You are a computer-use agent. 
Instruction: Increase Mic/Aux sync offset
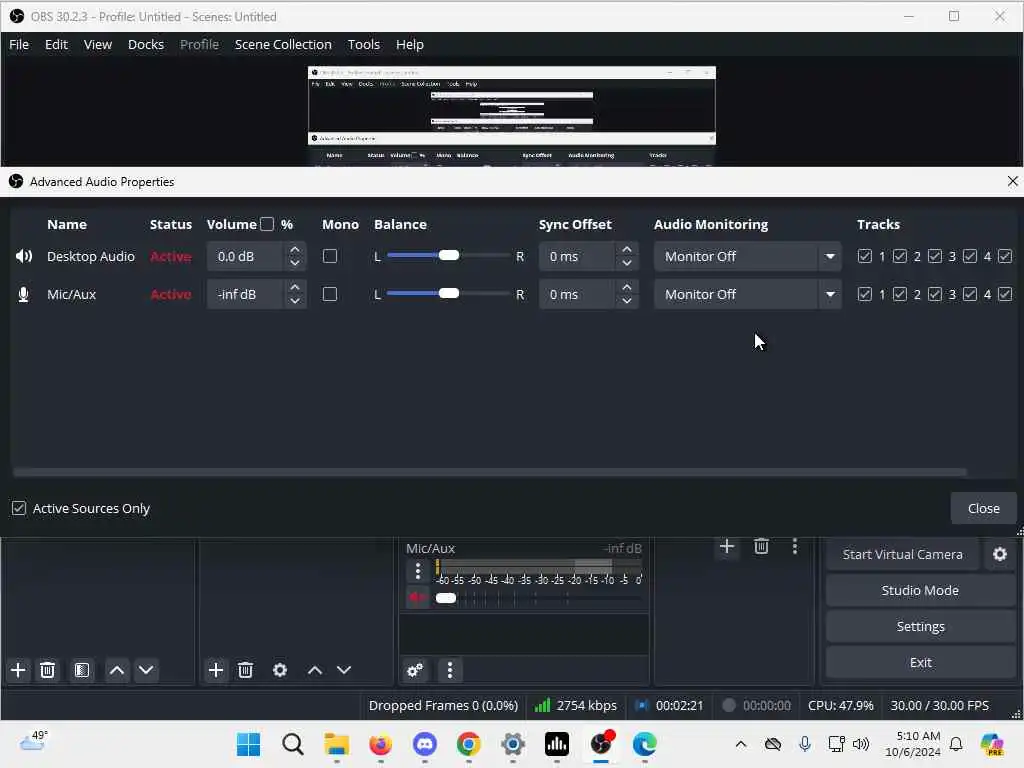tap(627, 287)
